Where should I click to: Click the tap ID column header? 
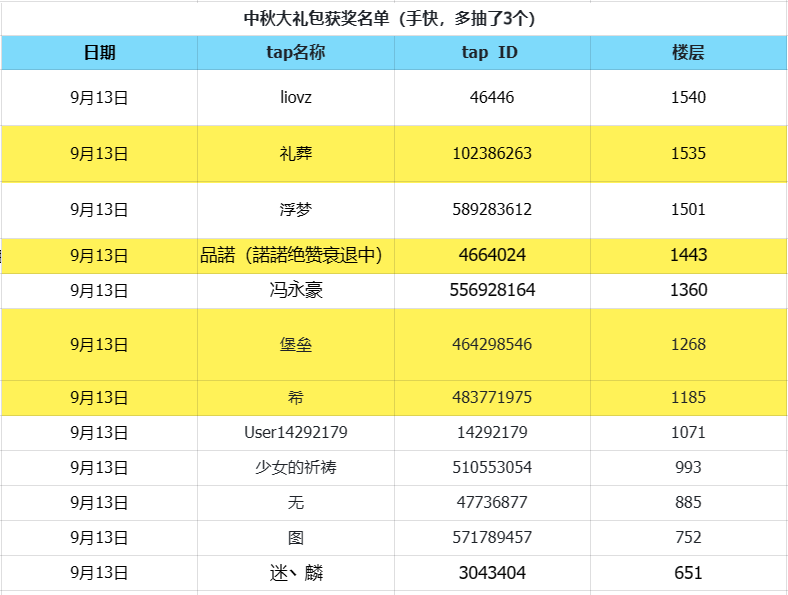pyautogui.click(x=491, y=53)
